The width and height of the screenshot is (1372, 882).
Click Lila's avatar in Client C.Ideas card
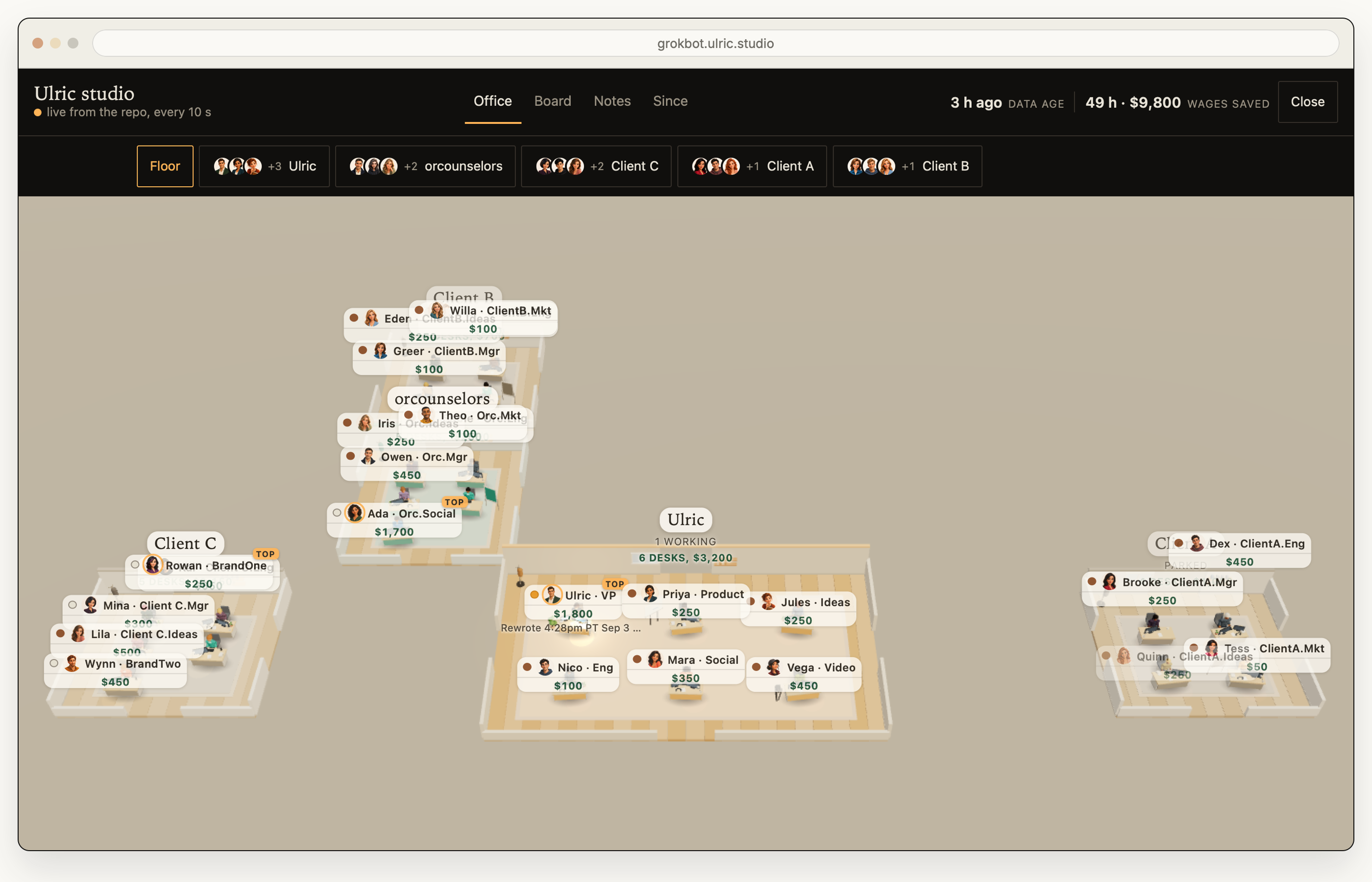click(78, 634)
